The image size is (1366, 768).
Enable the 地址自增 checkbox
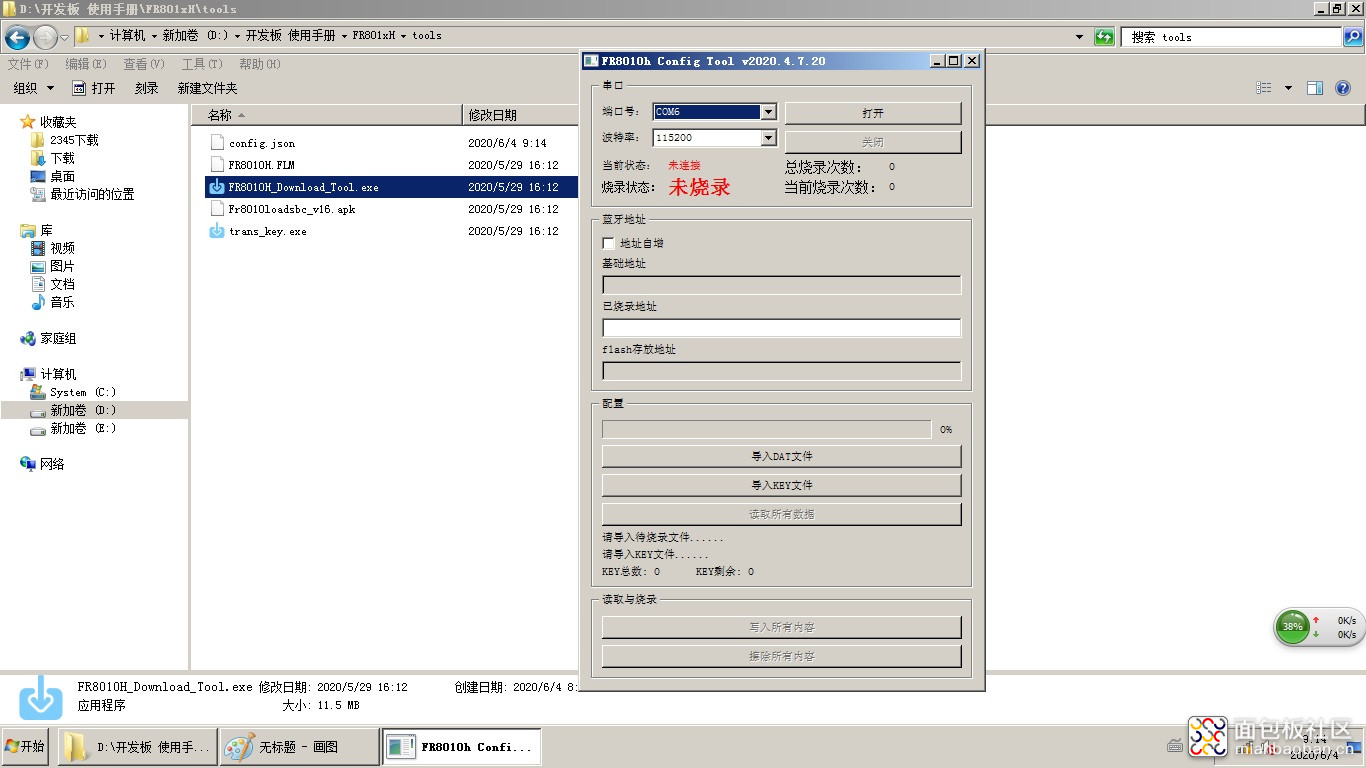[608, 243]
